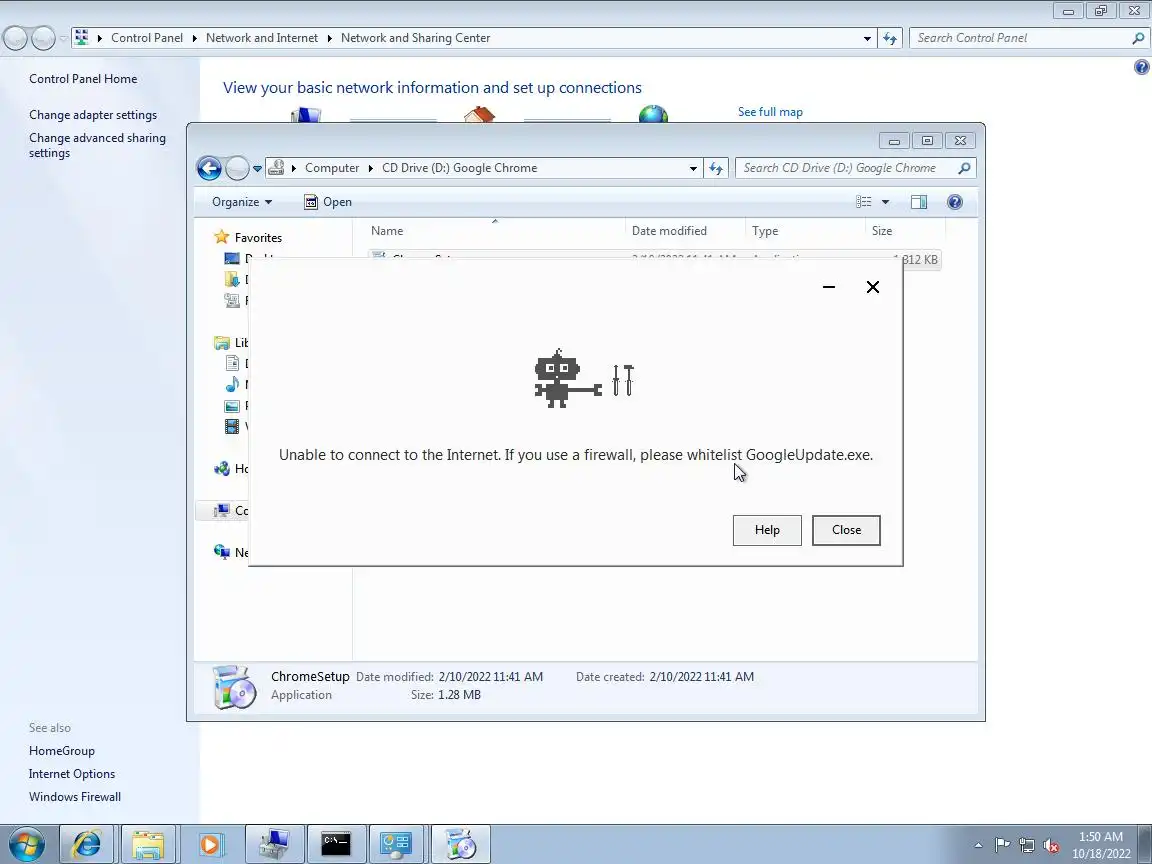Screen dimensions: 1152x864
Task: Click the Network icon in navigation pane
Action: point(221,552)
